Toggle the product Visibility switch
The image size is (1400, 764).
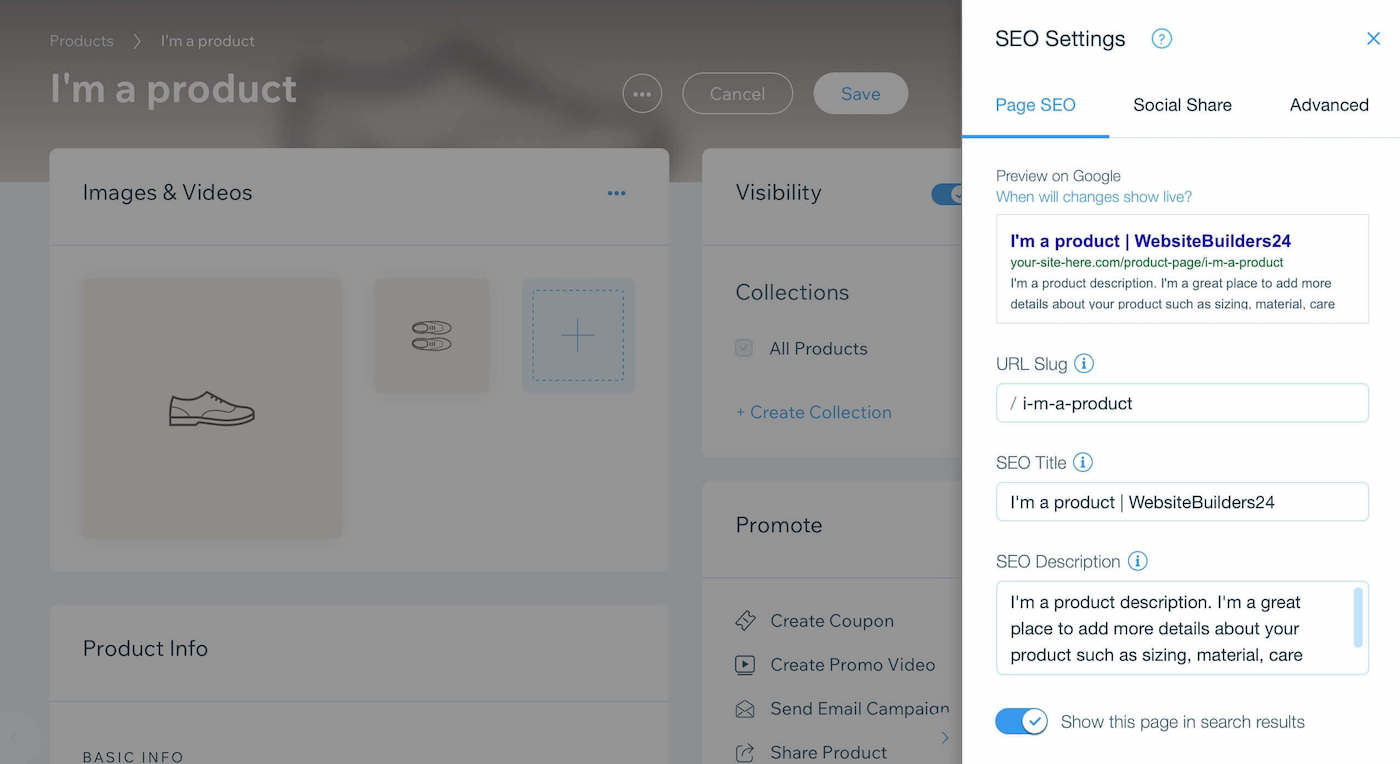coord(947,194)
